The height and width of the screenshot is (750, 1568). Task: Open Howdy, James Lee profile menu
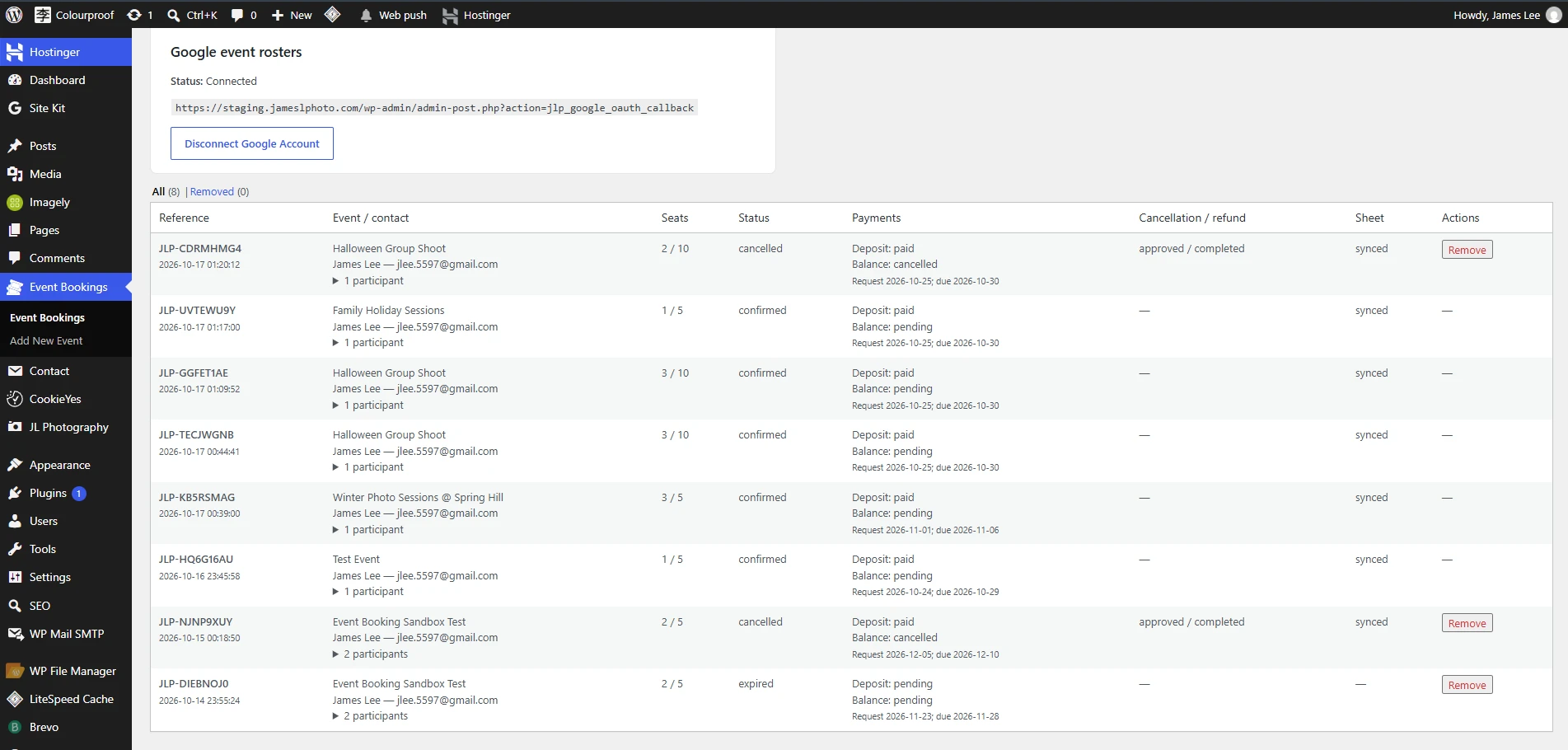pos(1507,15)
